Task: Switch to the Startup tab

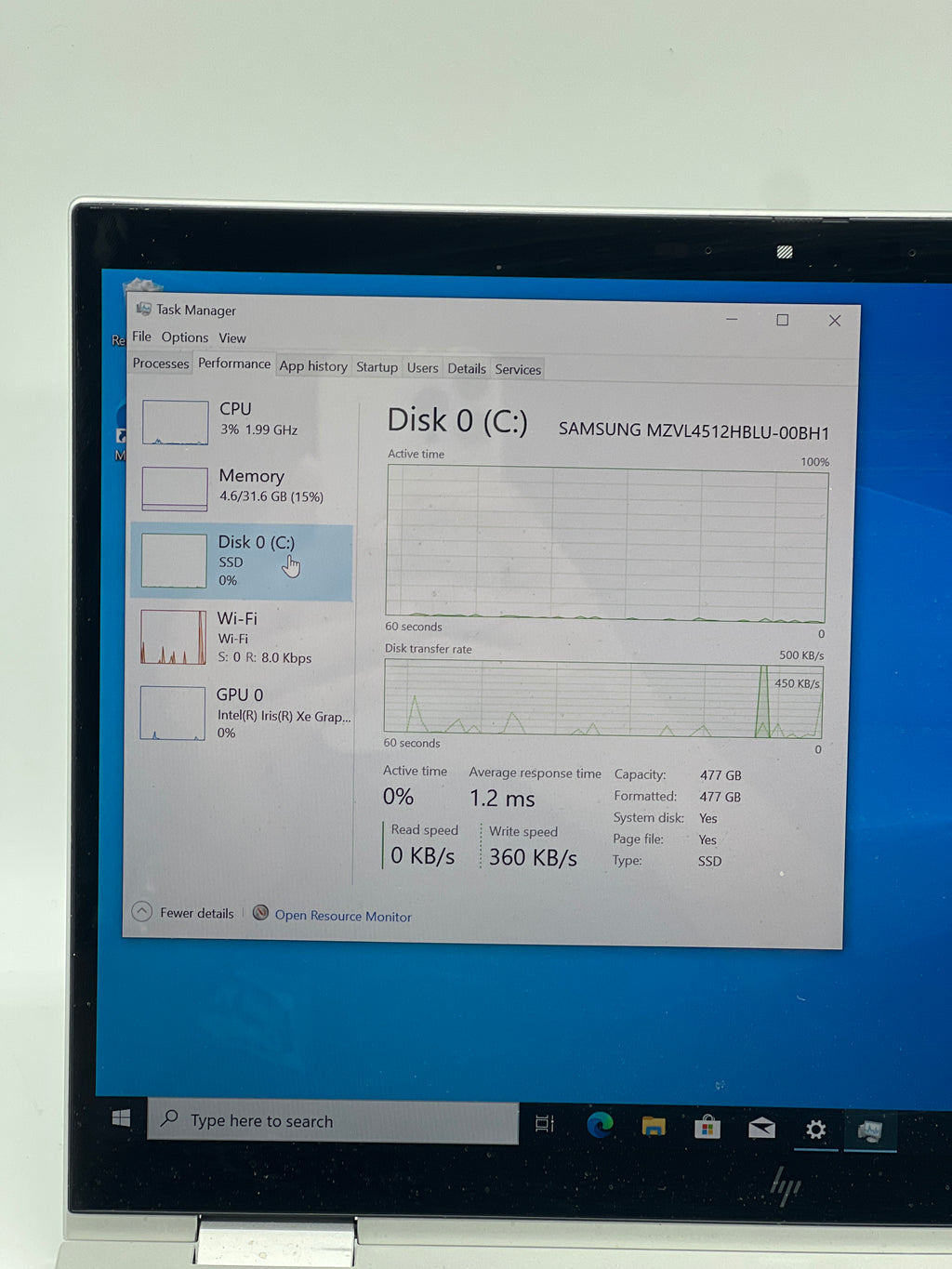Action: 377,367
